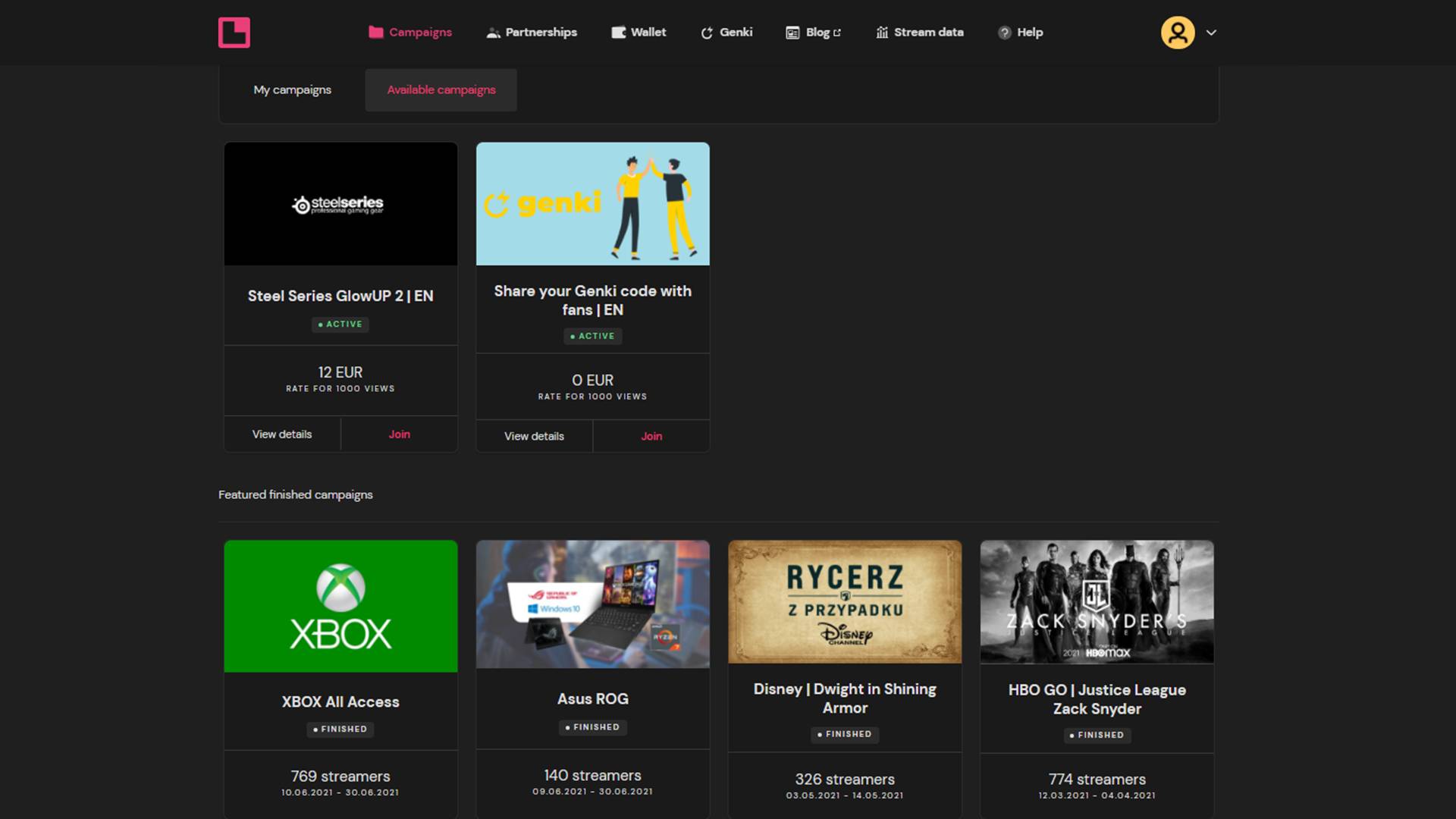Viewport: 1456px width, 819px height.
Task: Open the yellow user avatar
Action: click(1178, 33)
